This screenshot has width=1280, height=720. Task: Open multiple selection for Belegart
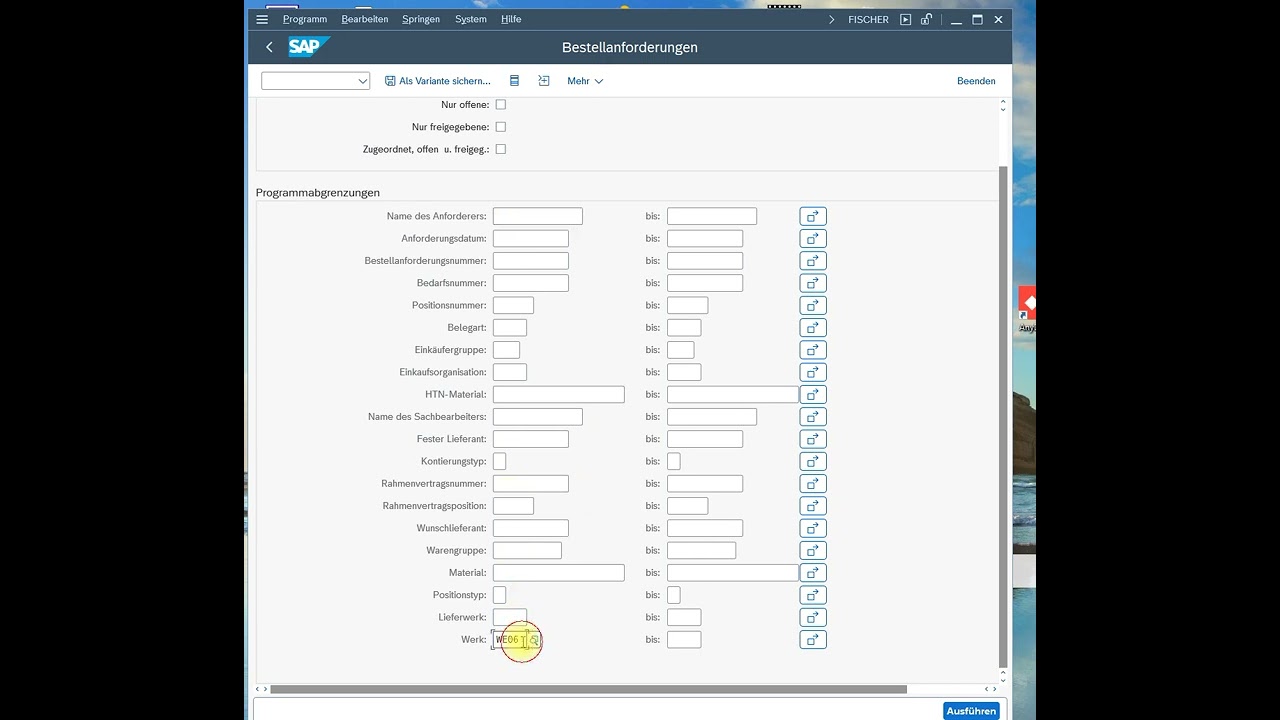coord(813,328)
